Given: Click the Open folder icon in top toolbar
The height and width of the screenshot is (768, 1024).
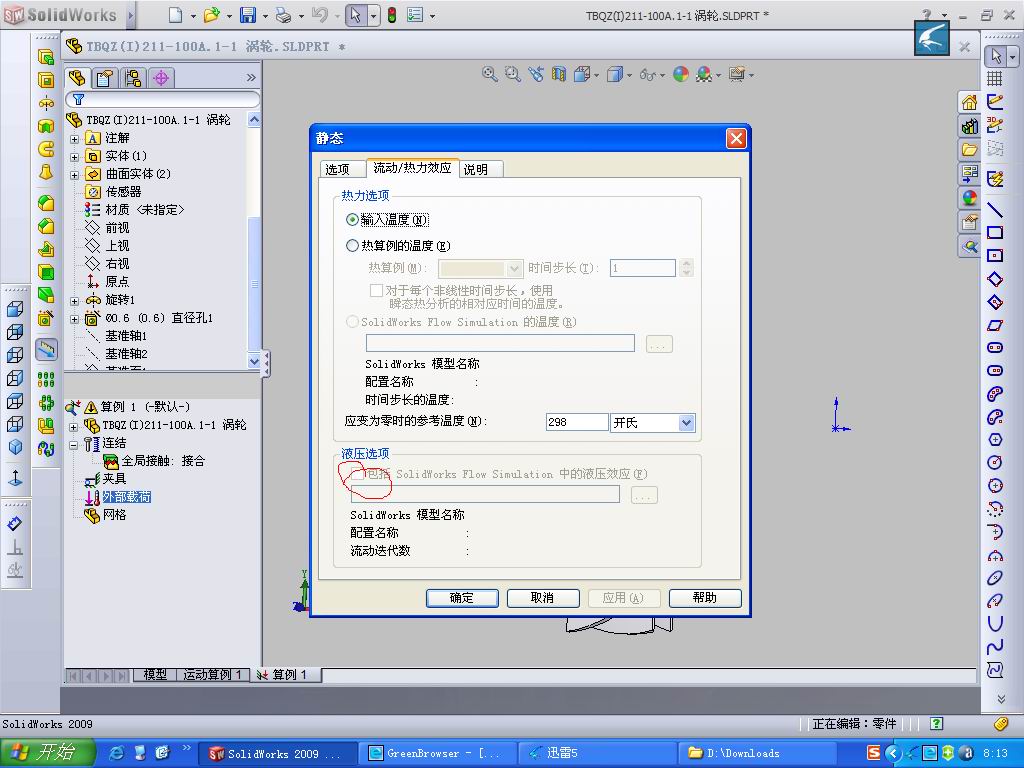Looking at the screenshot, I should point(211,14).
